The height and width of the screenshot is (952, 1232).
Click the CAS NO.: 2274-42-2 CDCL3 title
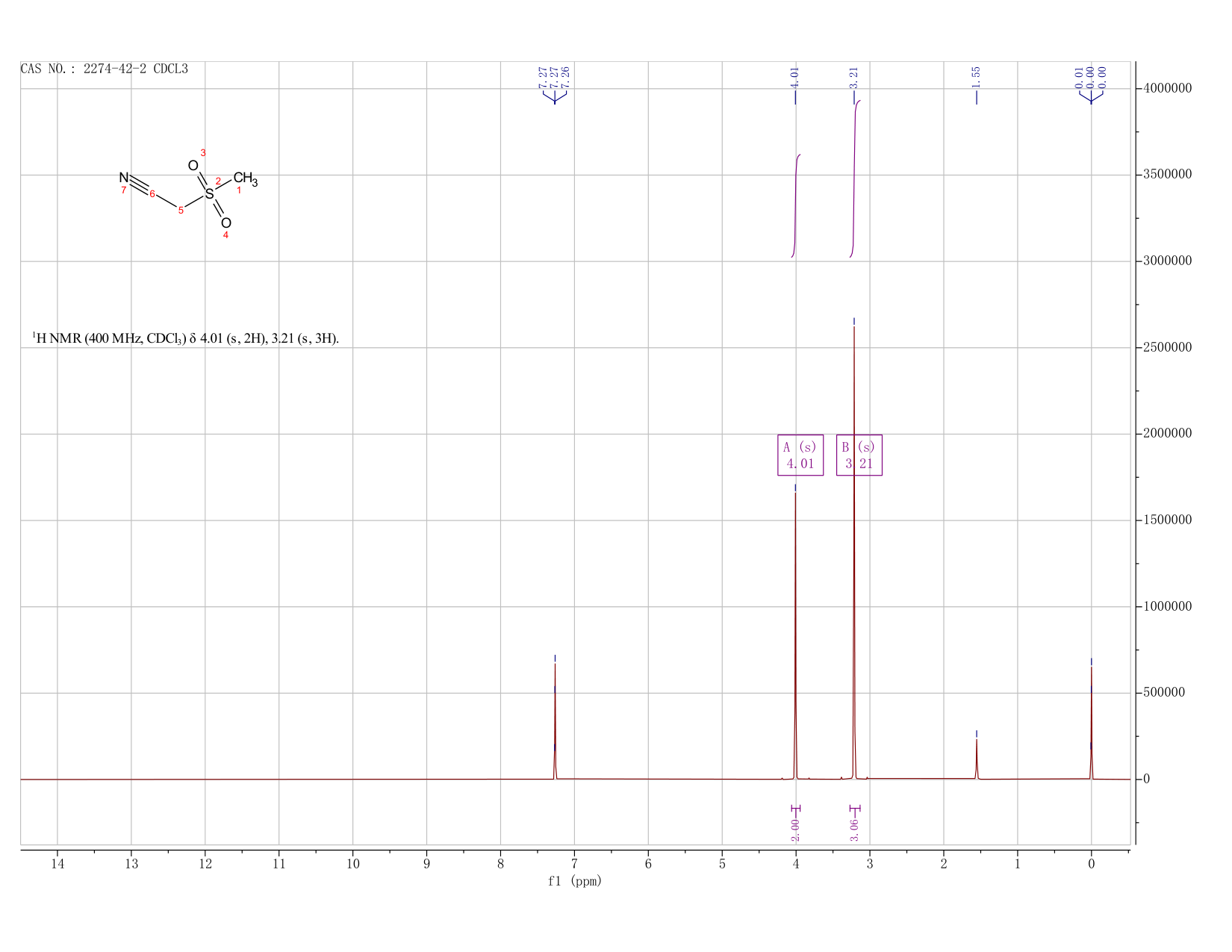(x=105, y=69)
